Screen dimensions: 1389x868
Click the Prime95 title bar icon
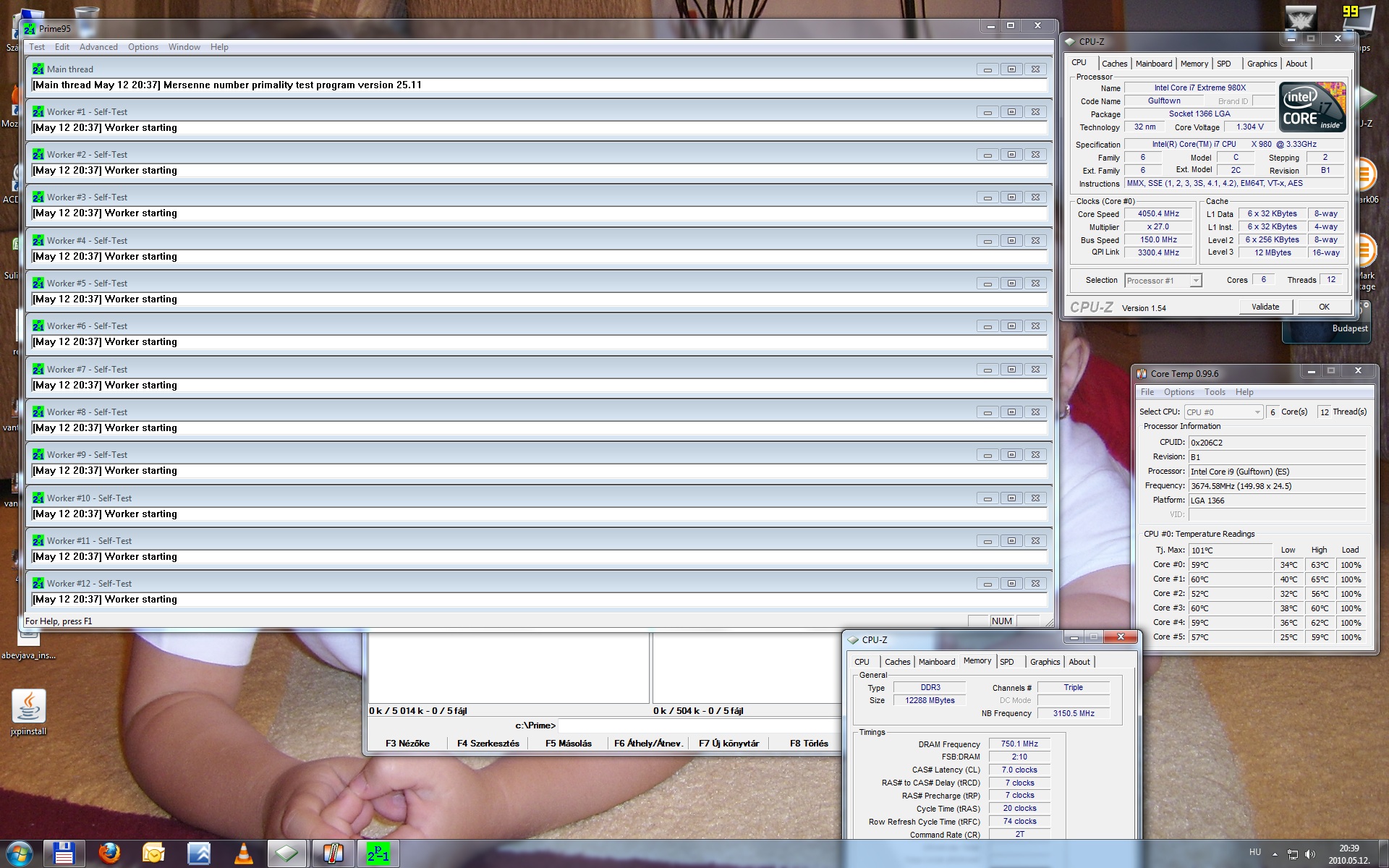30,29
